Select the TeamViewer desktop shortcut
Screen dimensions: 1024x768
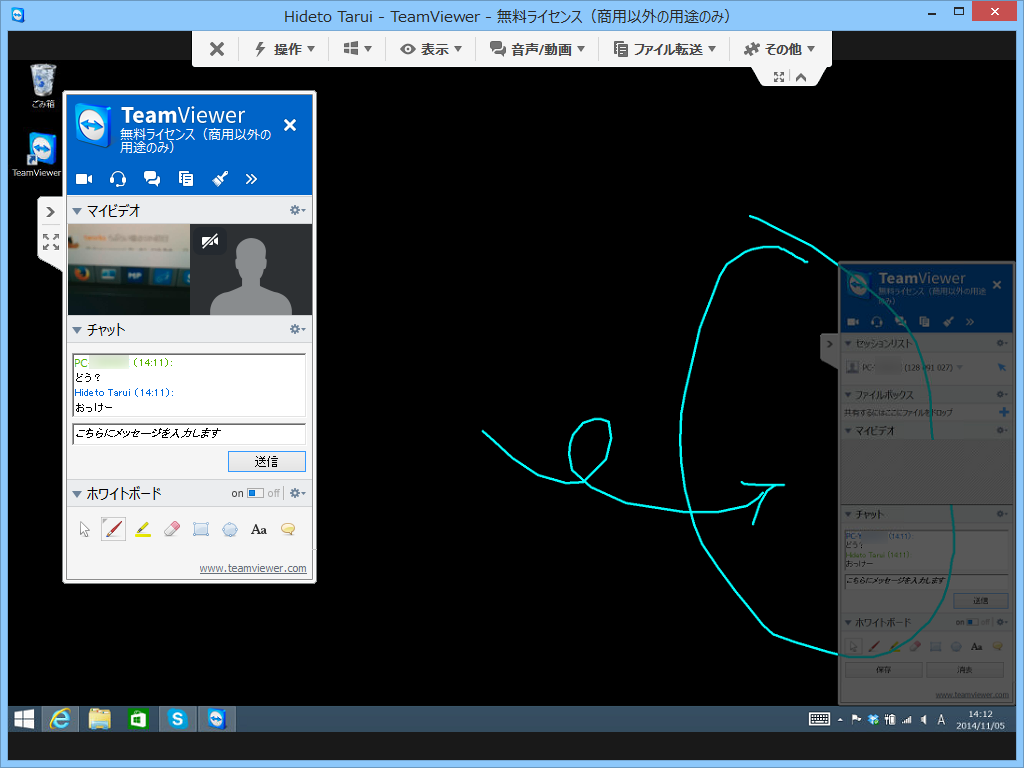click(x=37, y=155)
